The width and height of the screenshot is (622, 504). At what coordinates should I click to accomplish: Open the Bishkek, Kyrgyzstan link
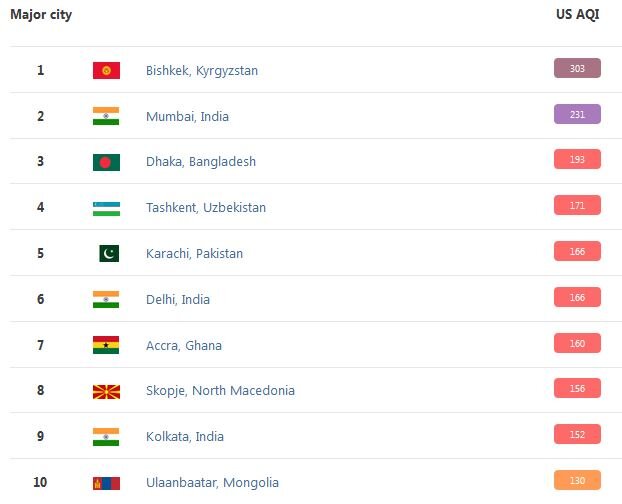201,71
